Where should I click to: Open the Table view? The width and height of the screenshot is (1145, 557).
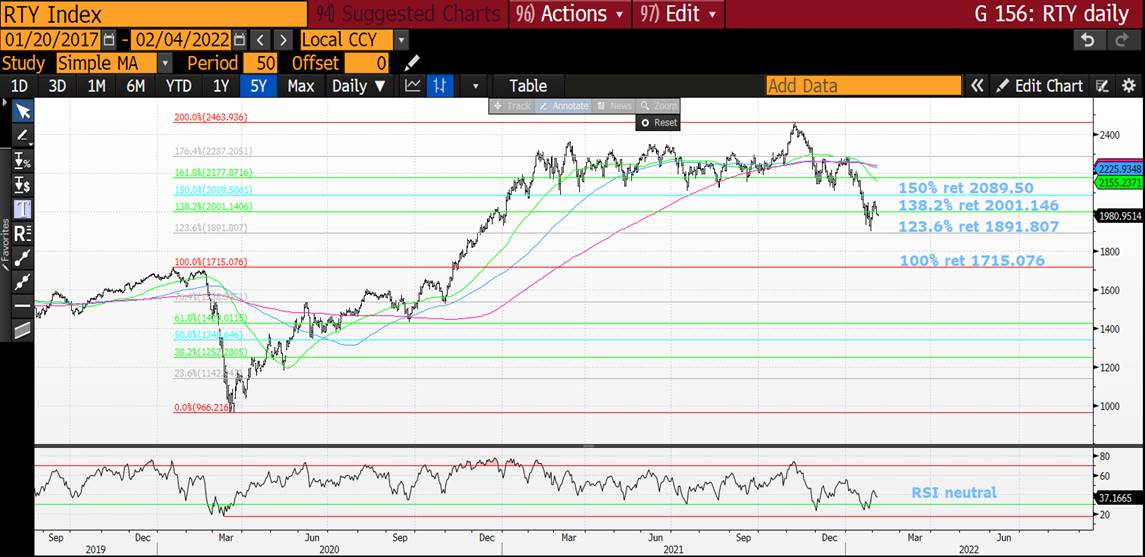point(528,86)
